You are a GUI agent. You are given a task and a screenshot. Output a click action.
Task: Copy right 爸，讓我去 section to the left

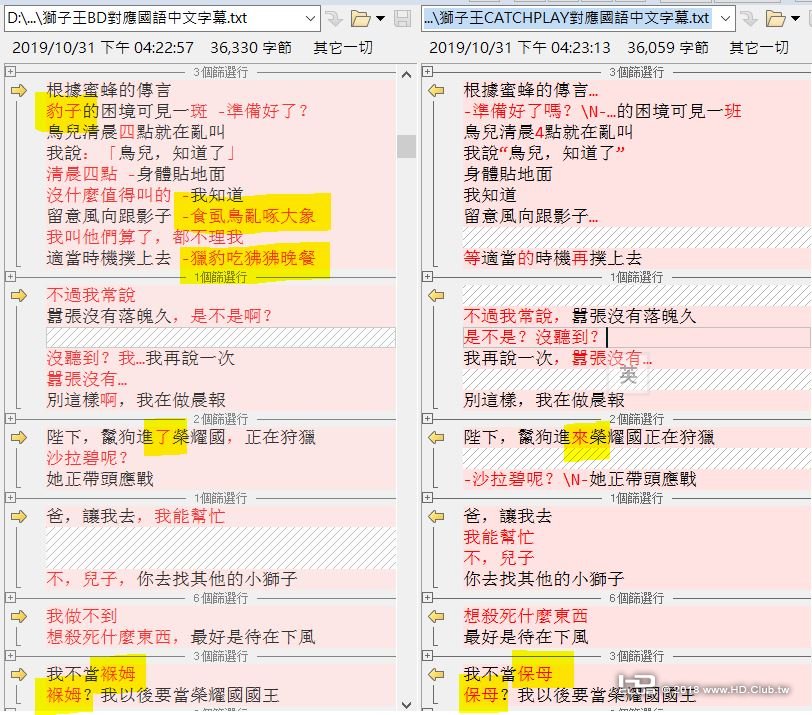point(436,516)
